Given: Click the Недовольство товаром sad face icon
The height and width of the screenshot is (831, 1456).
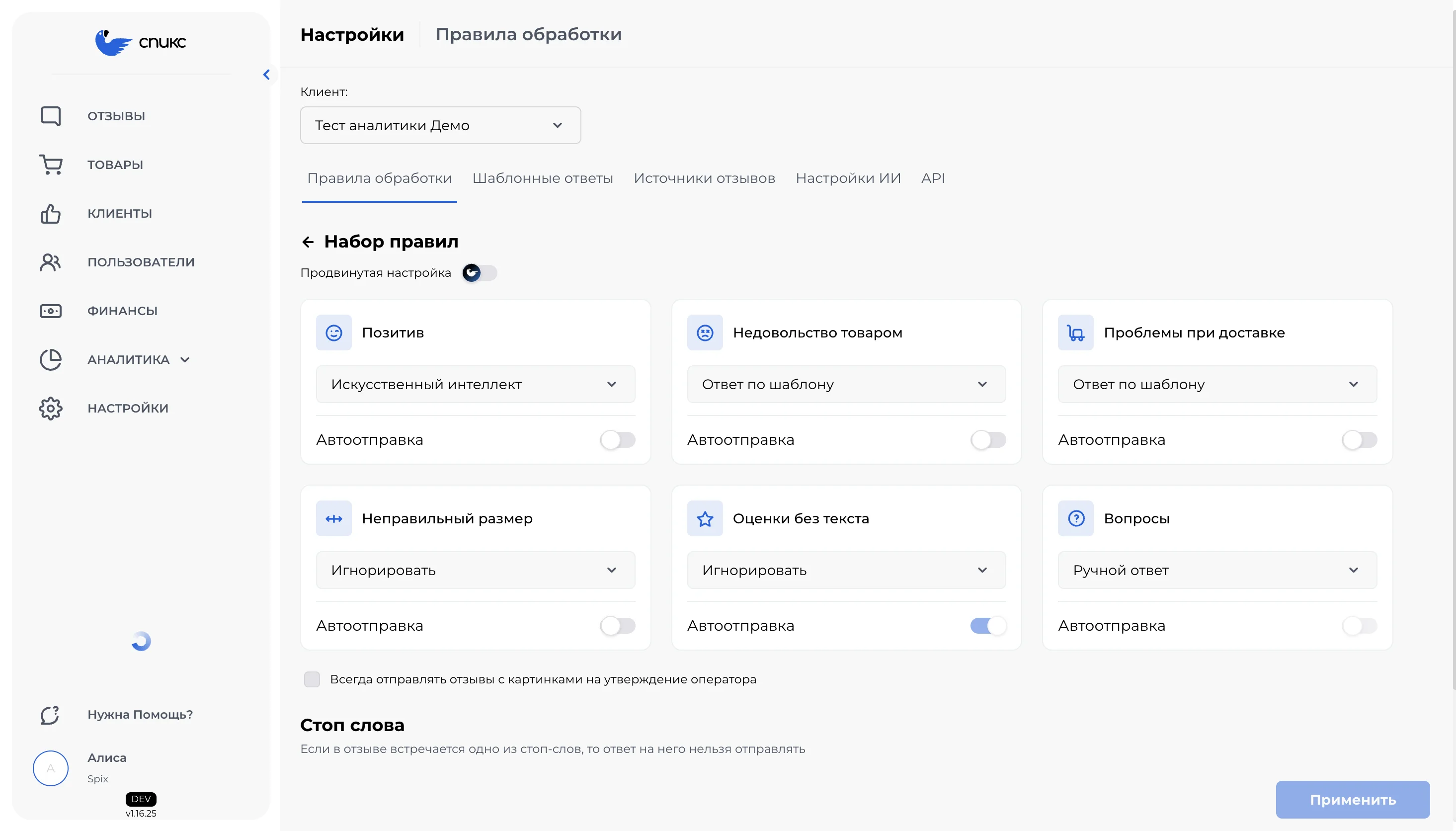Looking at the screenshot, I should [x=705, y=332].
